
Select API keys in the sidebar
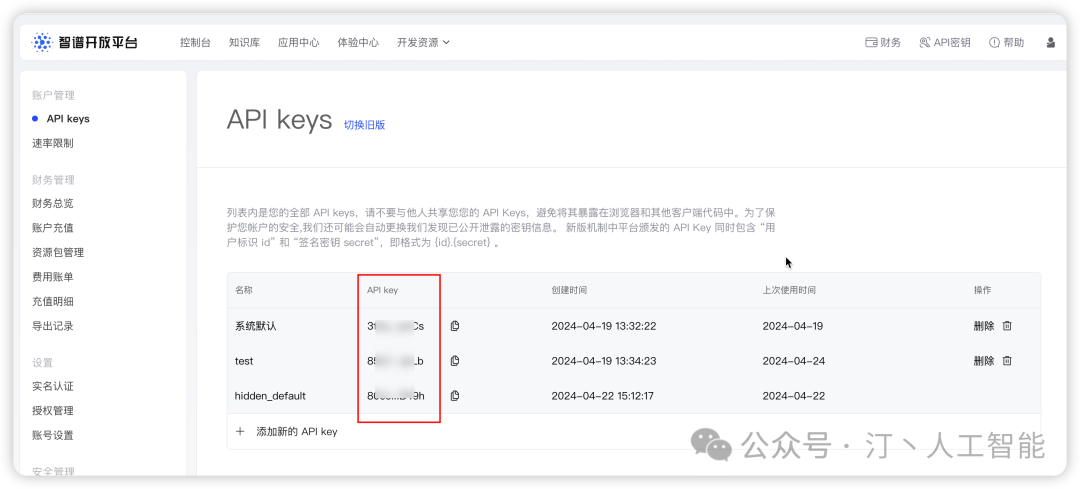68,118
